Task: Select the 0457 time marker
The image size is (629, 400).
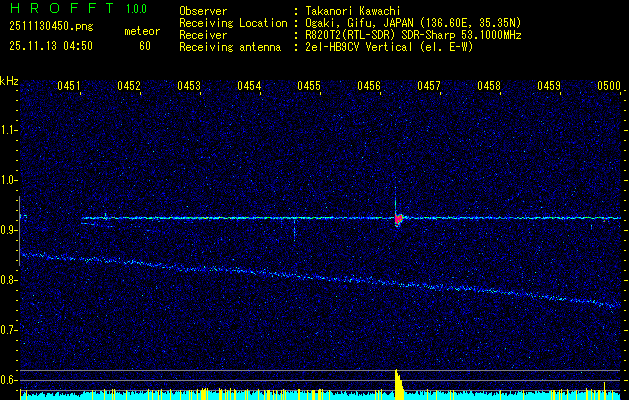Action: coord(429,87)
